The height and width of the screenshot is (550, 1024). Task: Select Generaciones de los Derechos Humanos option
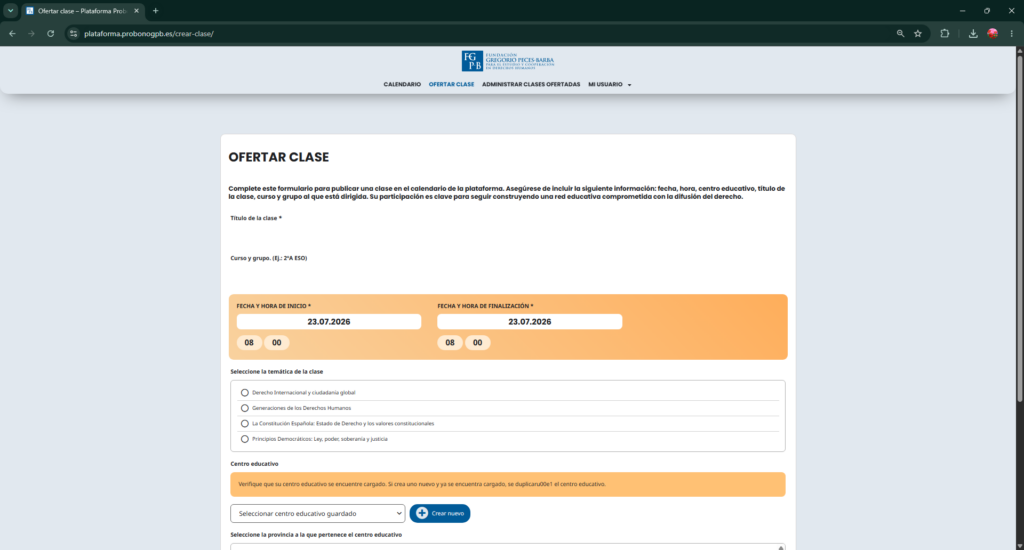[245, 408]
